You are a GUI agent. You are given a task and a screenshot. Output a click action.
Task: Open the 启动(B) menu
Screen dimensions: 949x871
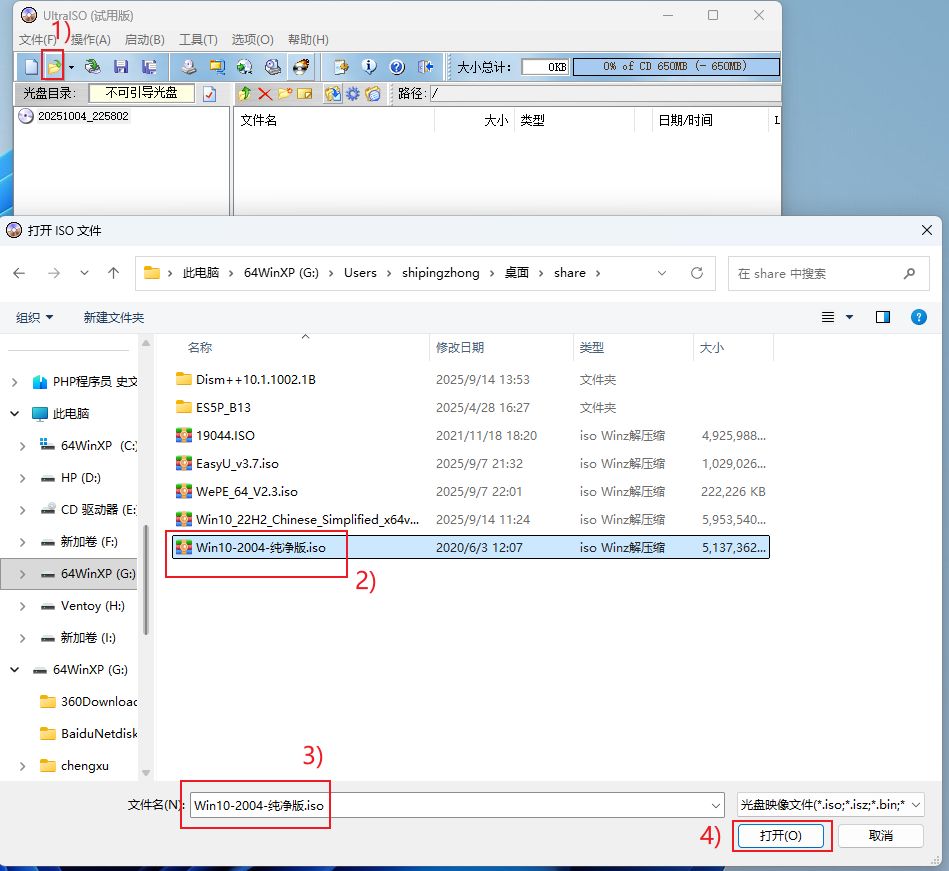pos(144,40)
